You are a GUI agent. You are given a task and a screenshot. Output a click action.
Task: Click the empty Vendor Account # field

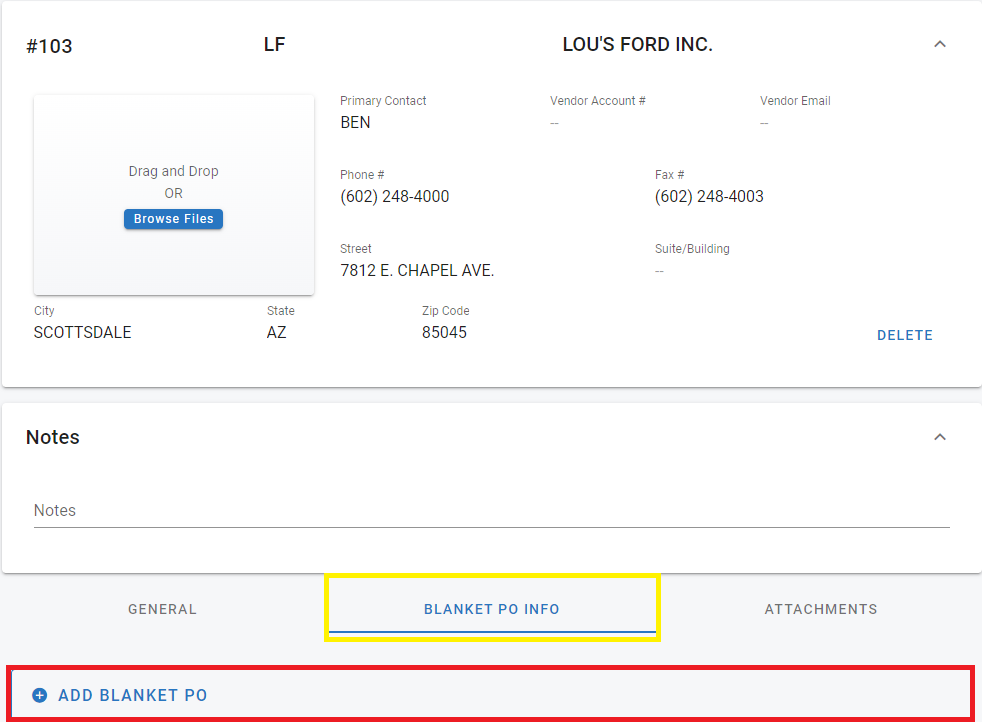pyautogui.click(x=554, y=123)
